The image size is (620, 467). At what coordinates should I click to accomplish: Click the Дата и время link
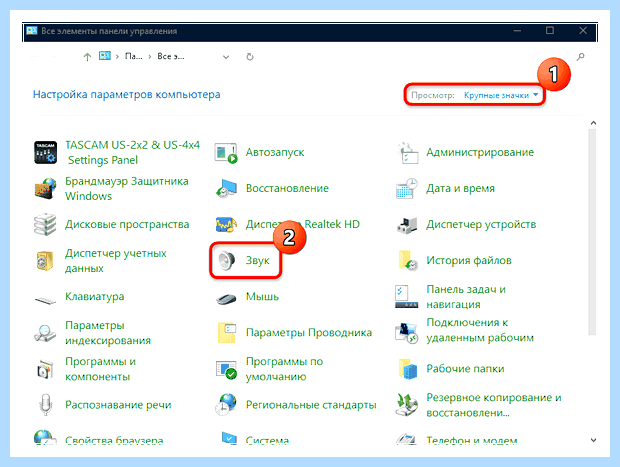coord(460,189)
